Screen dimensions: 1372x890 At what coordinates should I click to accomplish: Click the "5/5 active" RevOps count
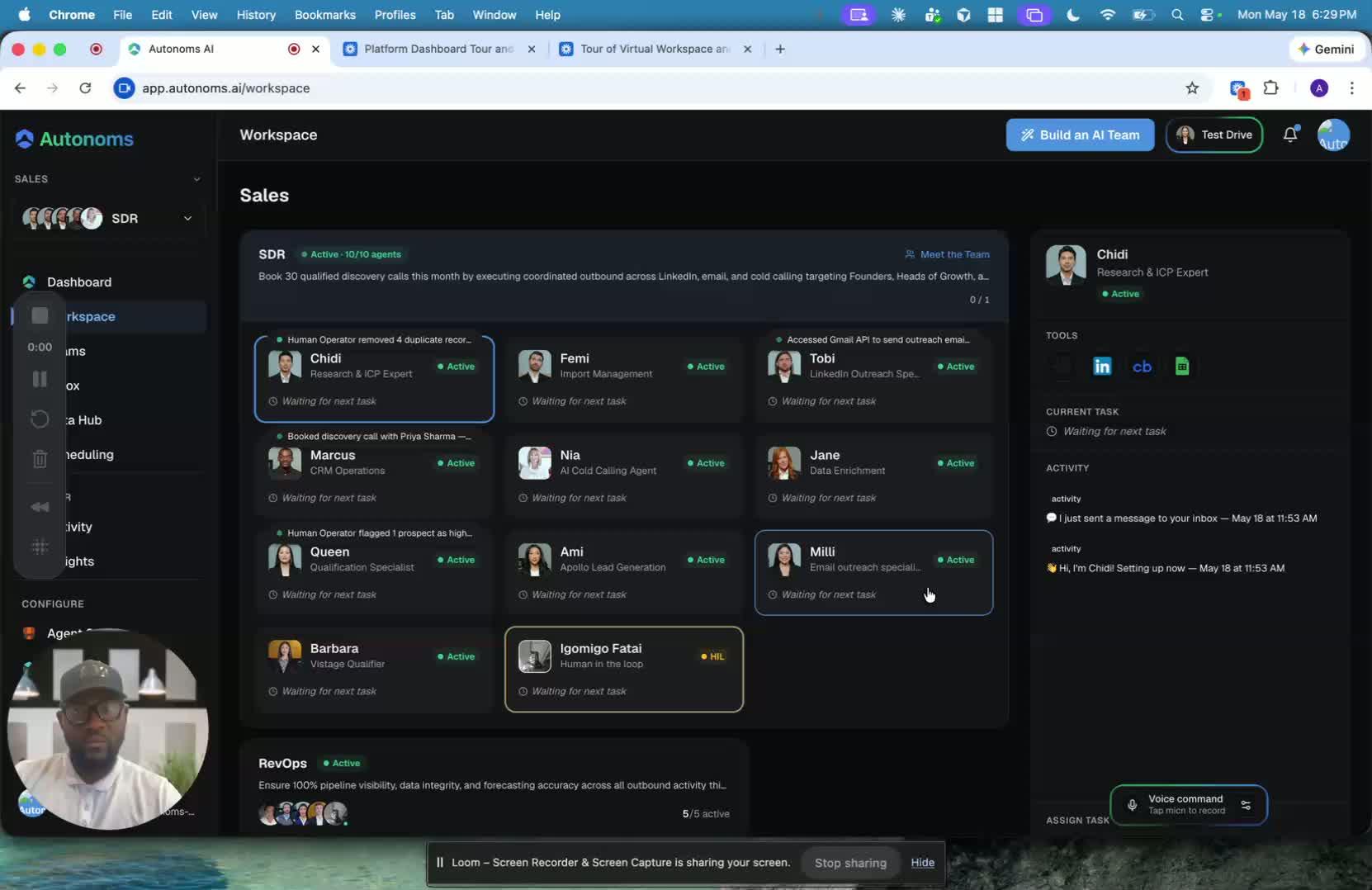tap(706, 813)
